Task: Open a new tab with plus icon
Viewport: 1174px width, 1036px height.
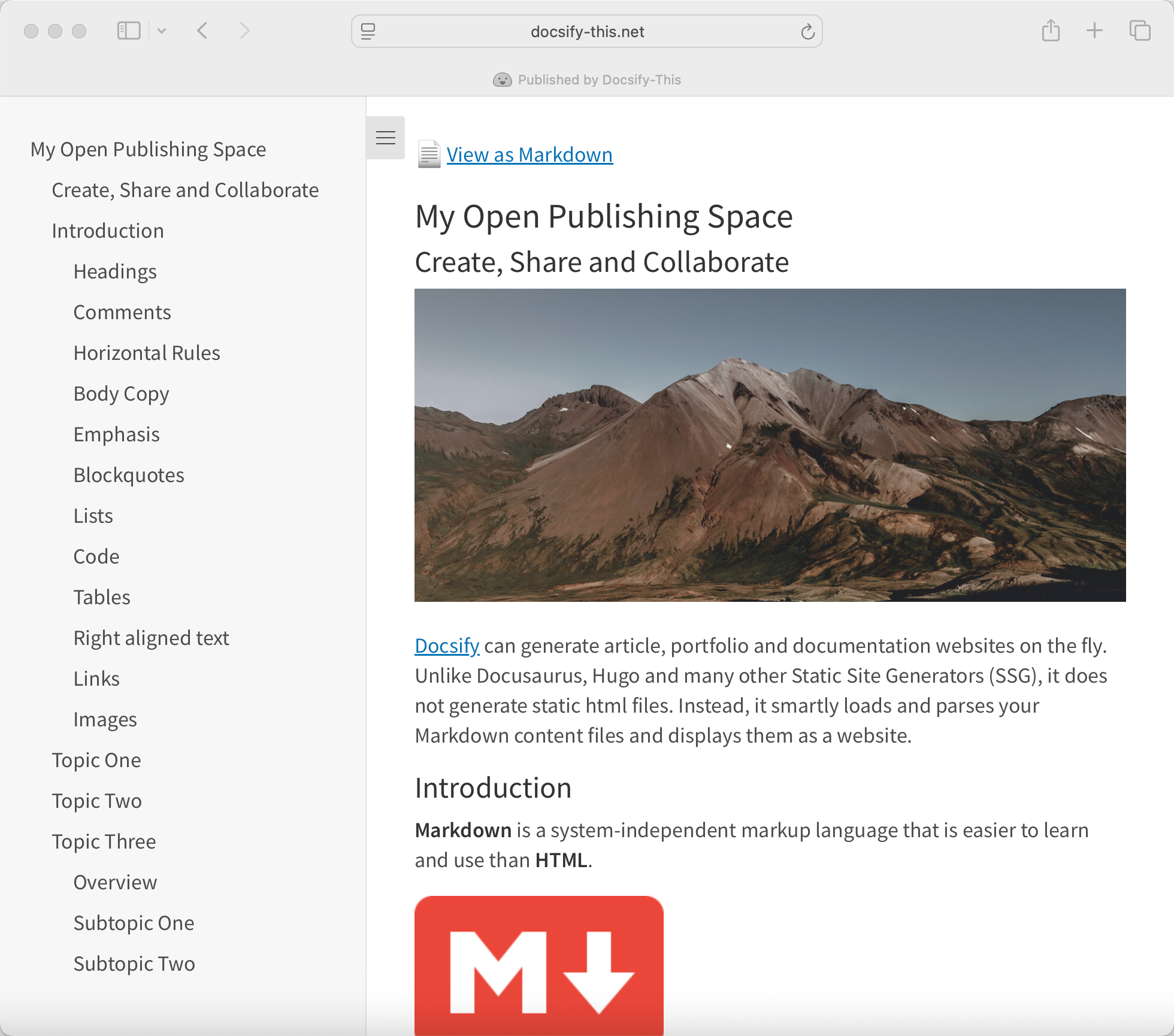Action: click(x=1094, y=31)
